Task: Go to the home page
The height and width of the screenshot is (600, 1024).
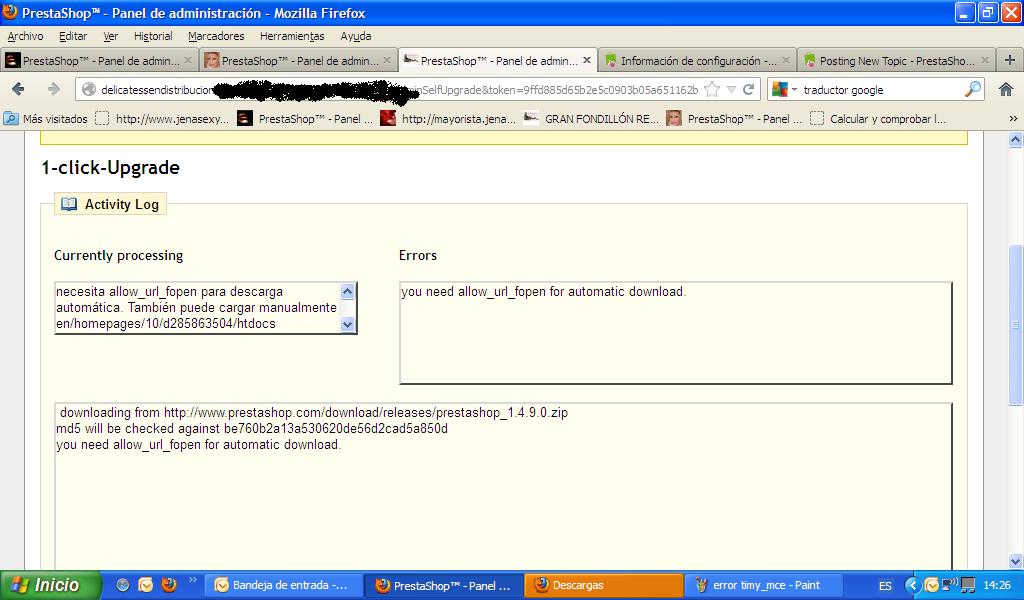Action: [x=1006, y=89]
